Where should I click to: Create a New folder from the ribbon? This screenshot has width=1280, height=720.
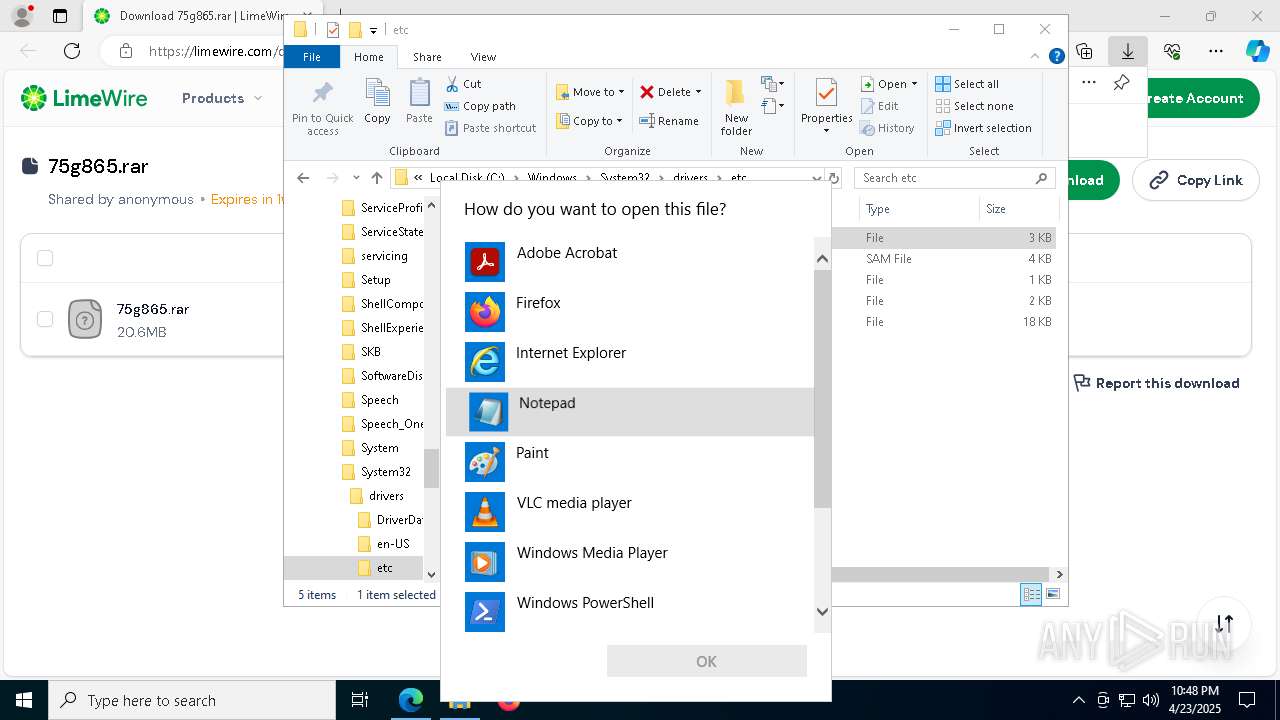coord(736,108)
